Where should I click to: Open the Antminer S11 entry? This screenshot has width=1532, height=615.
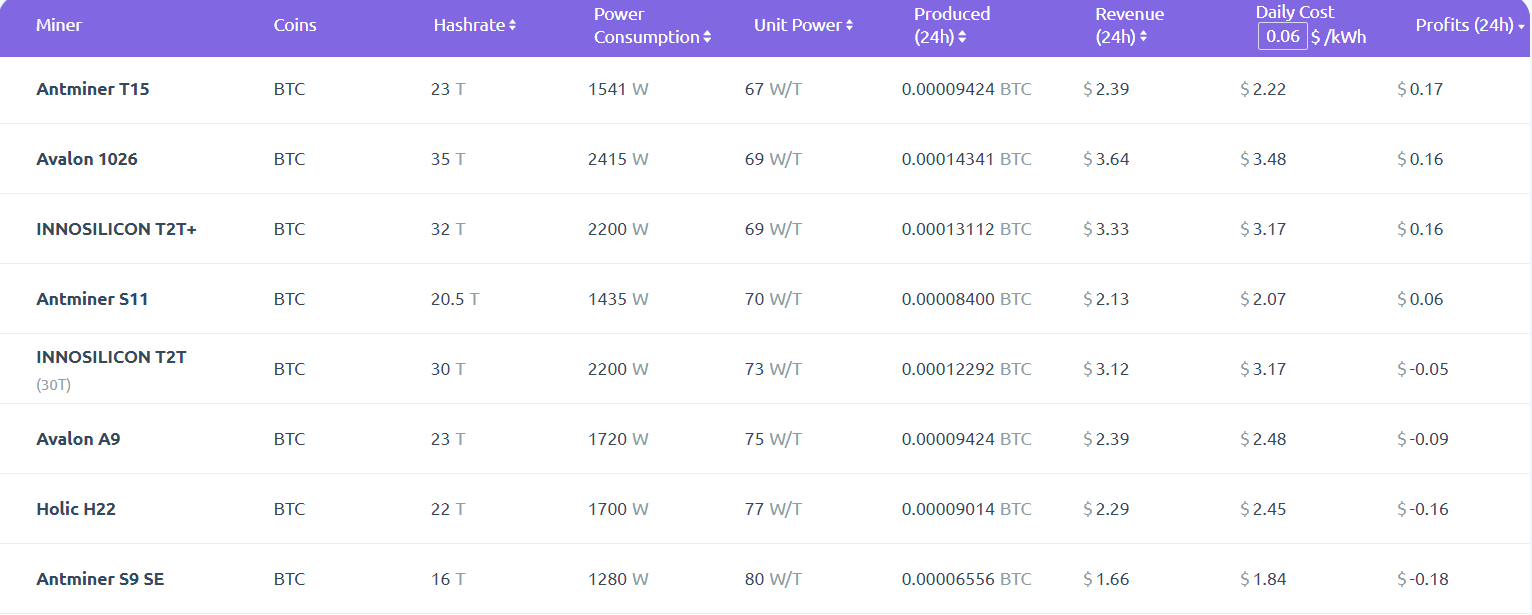(92, 299)
